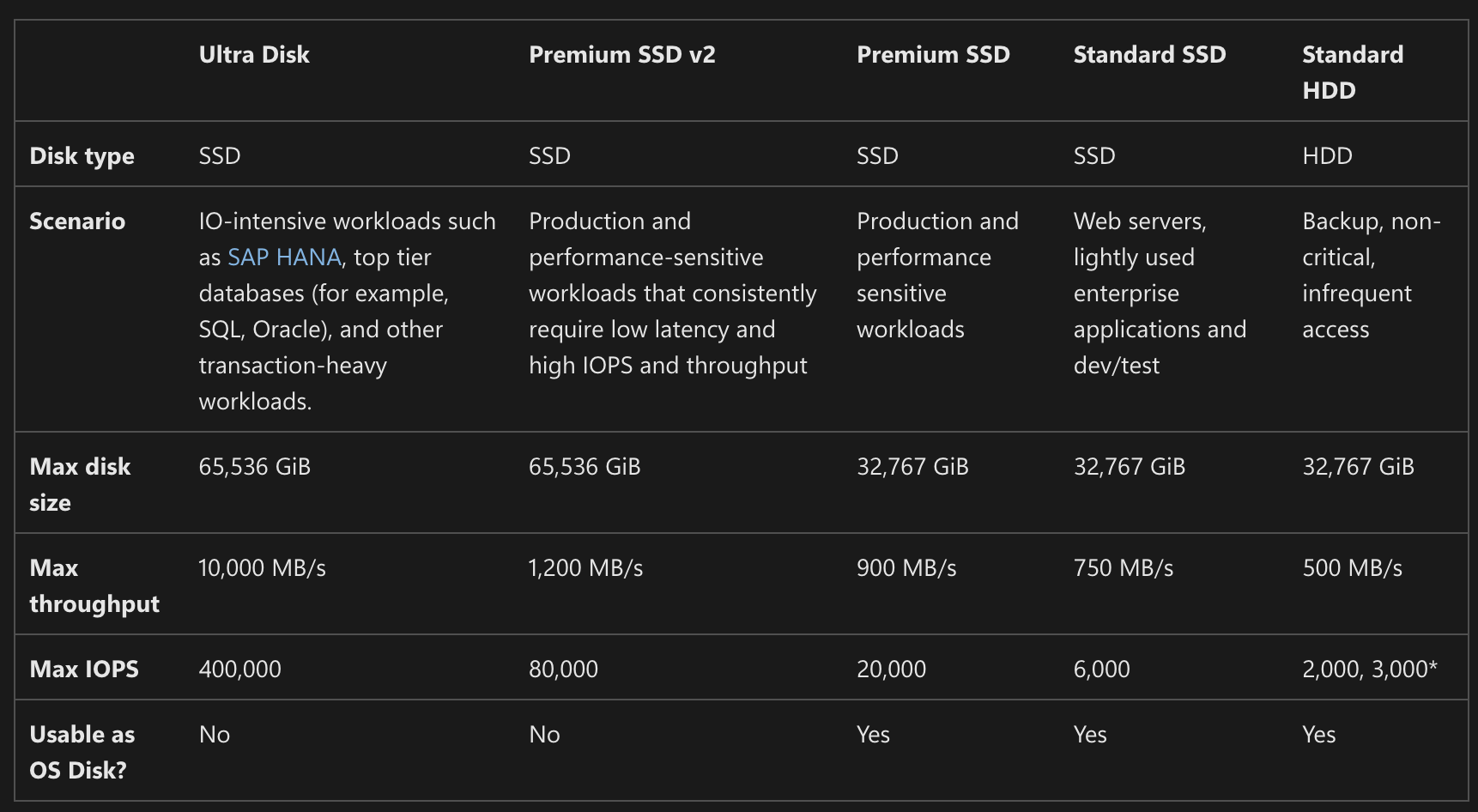Click the Max disk size row label

(80, 485)
